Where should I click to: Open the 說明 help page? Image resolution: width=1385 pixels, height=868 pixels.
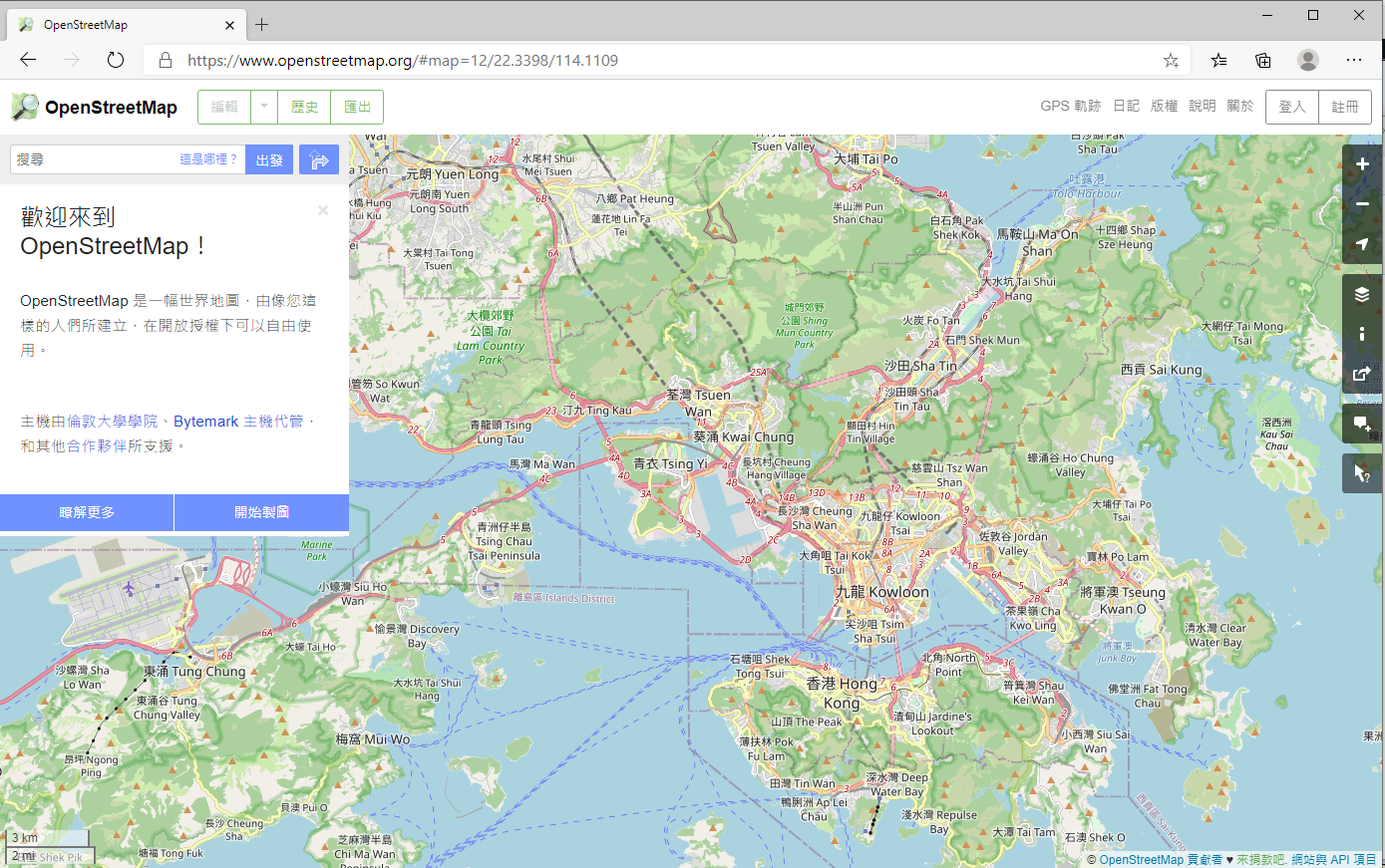(x=1202, y=106)
